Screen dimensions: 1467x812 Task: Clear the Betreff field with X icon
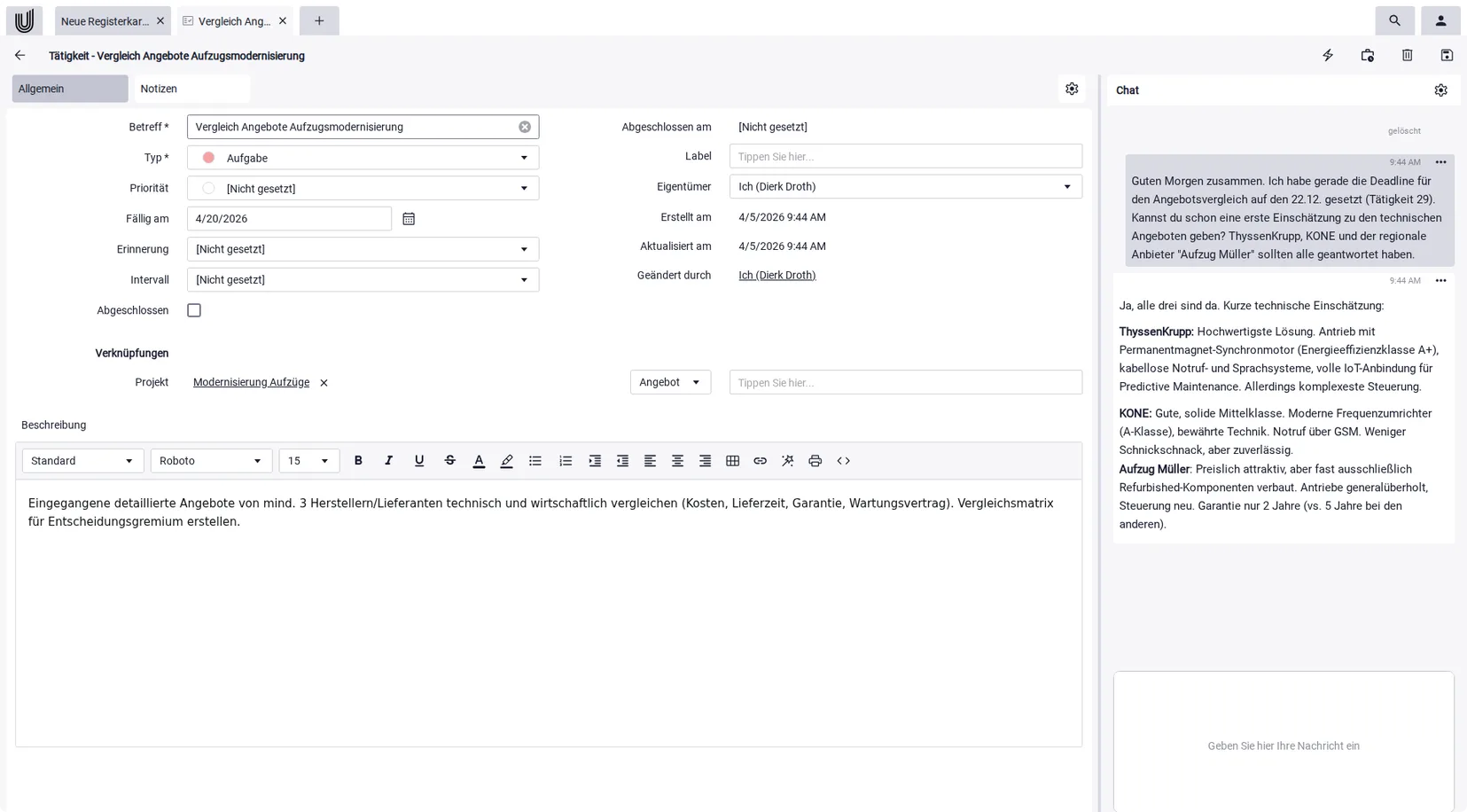[x=525, y=127]
